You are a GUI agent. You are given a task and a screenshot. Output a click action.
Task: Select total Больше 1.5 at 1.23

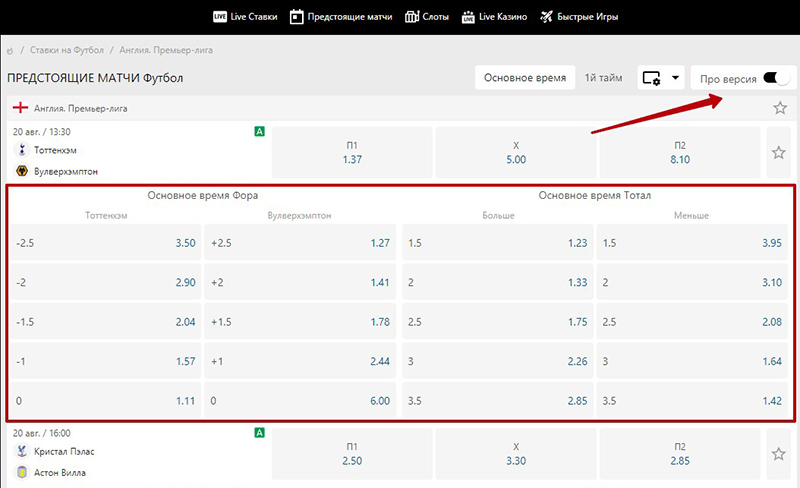coord(498,243)
